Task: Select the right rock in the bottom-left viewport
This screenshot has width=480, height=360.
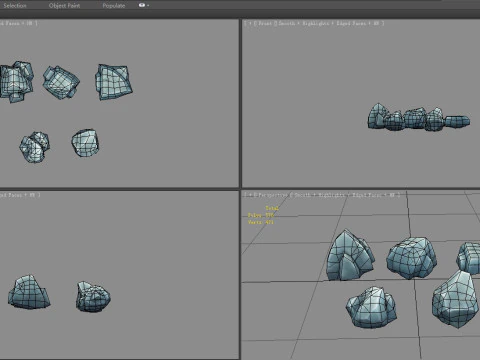Action: pyautogui.click(x=93, y=297)
